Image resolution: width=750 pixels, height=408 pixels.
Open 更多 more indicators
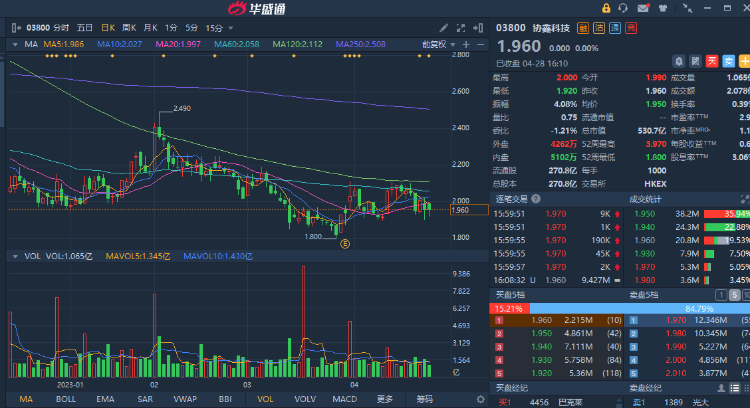point(385,399)
